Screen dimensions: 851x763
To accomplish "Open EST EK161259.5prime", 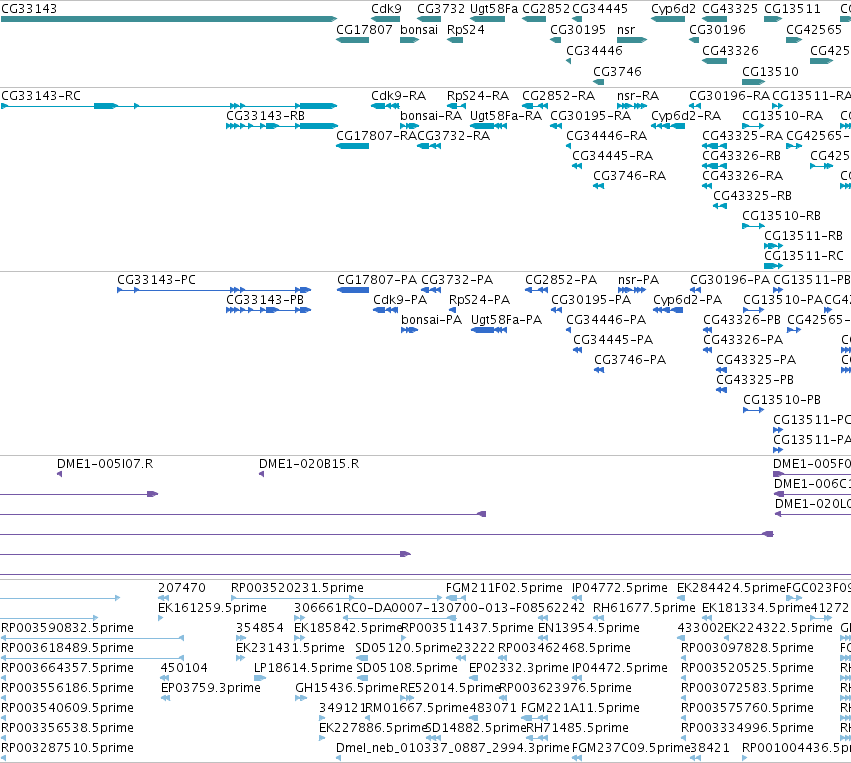I will 212,608.
